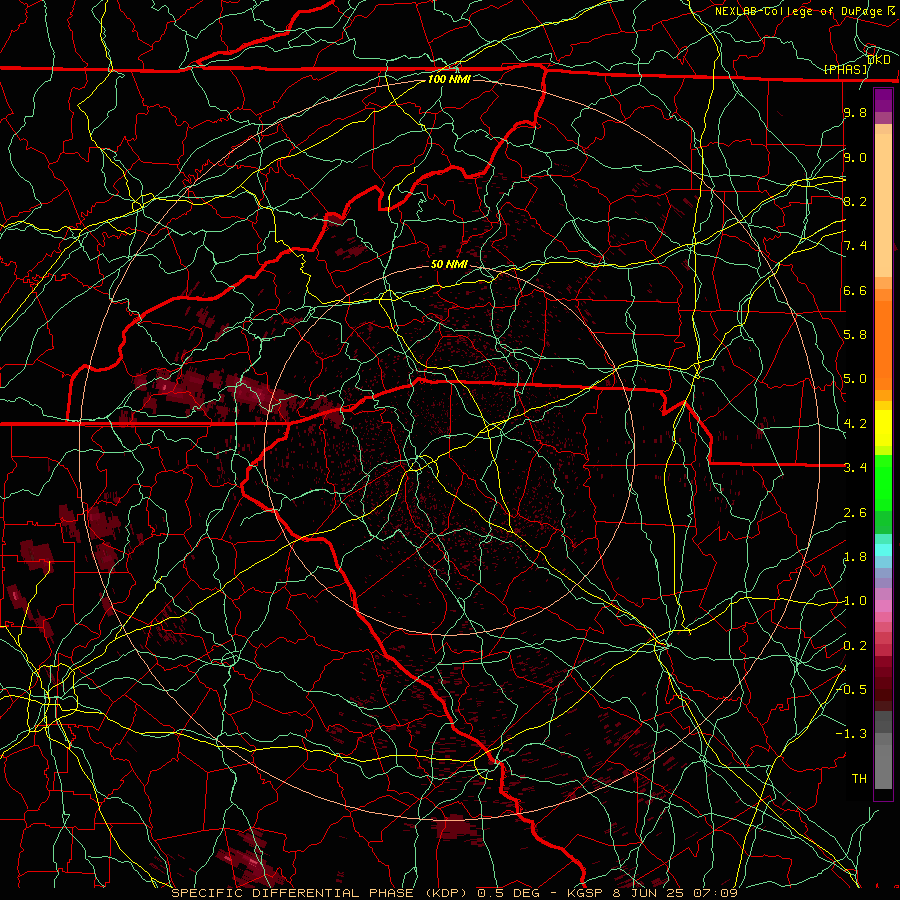Pick the pale peach band of the color scale
900x900 pixels.
883,207
